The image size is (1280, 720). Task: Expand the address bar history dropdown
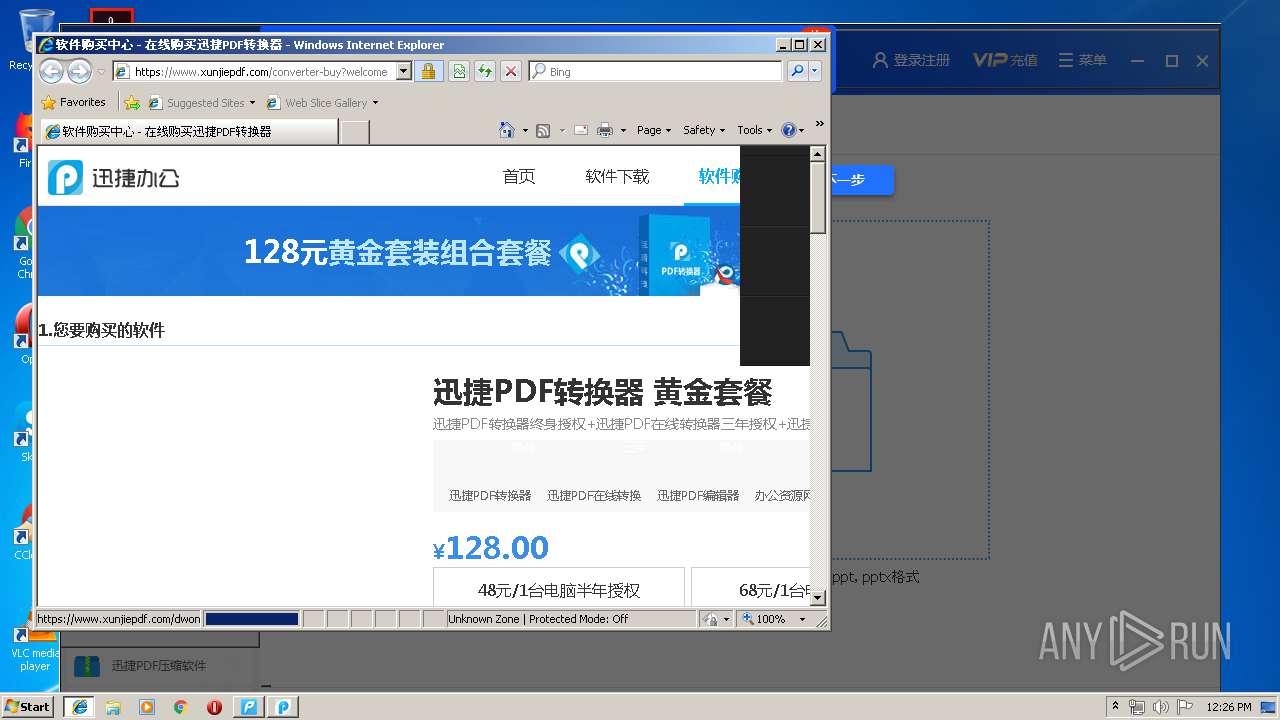pos(404,71)
